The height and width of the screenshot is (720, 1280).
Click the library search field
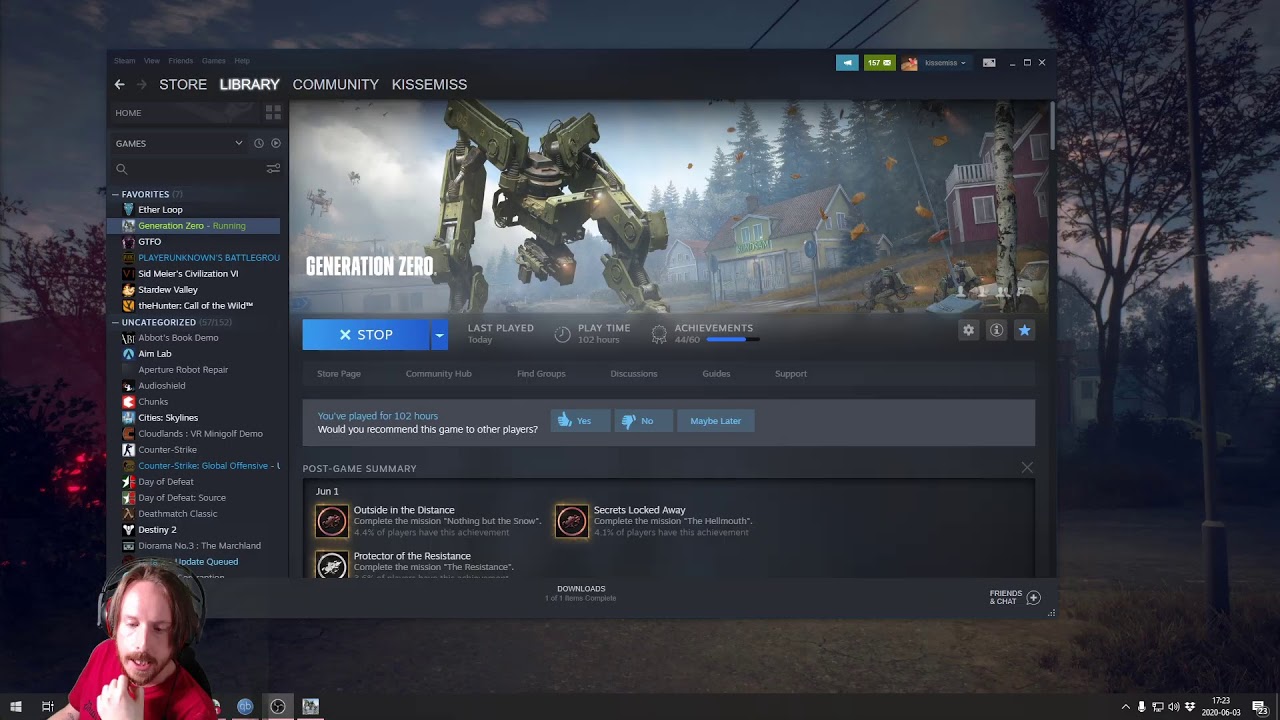tap(190, 169)
